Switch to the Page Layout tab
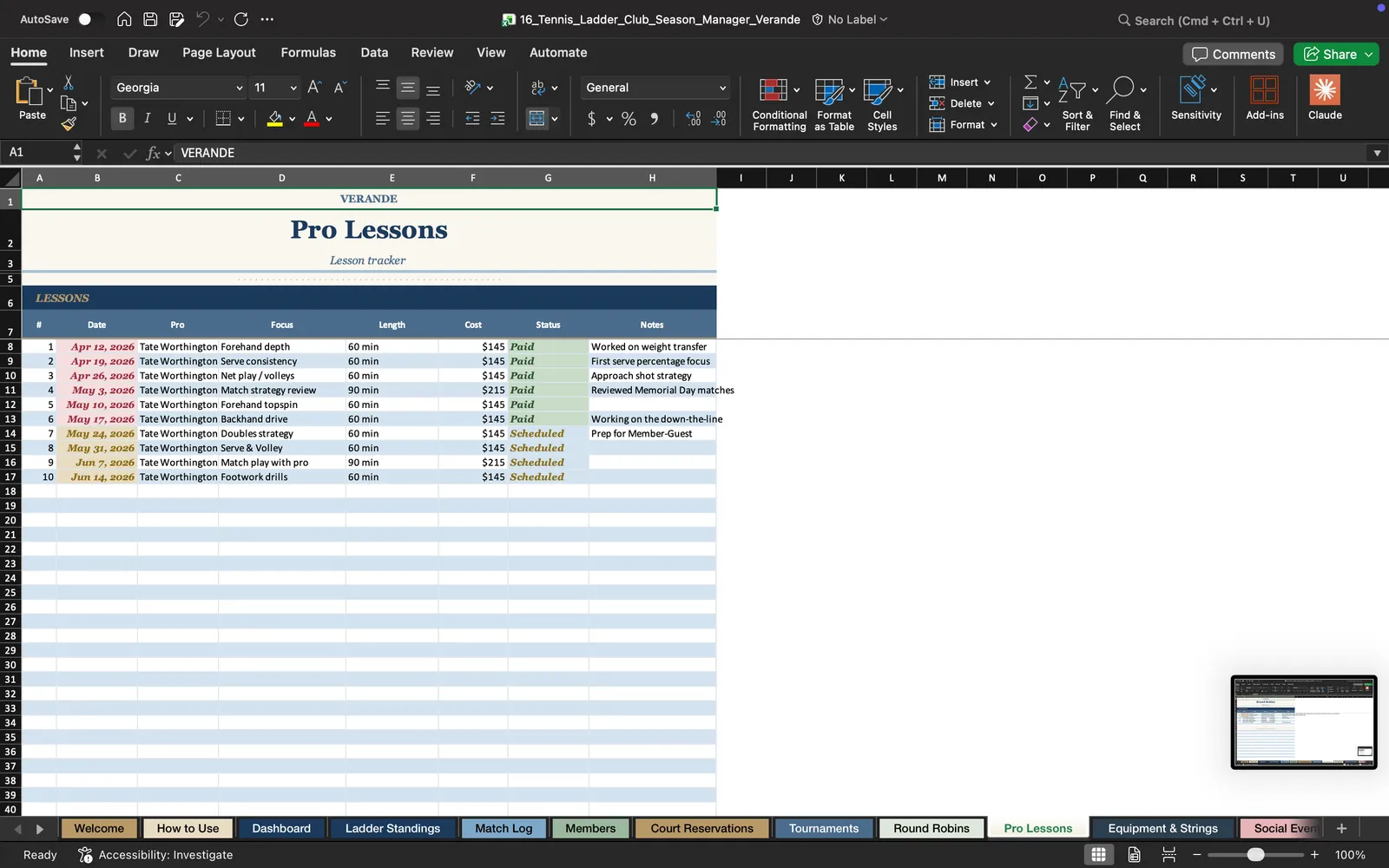Screen dimensions: 1389x868 click(x=219, y=53)
